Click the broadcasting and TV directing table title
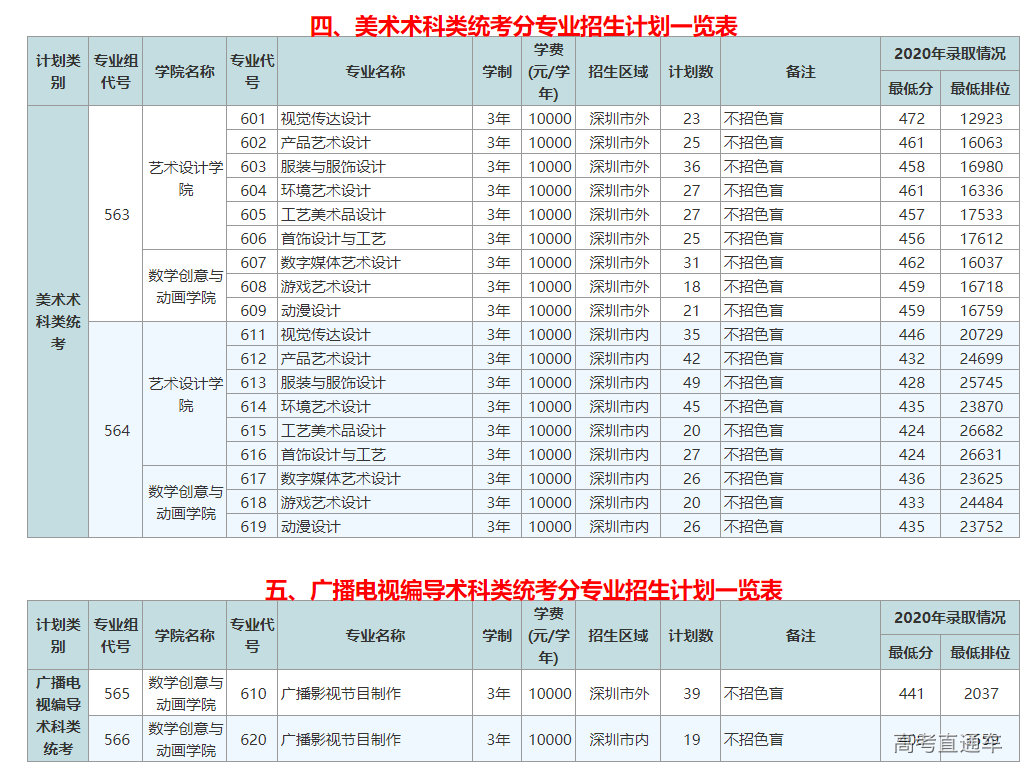Screen dimensions: 1031x783 click(523, 590)
